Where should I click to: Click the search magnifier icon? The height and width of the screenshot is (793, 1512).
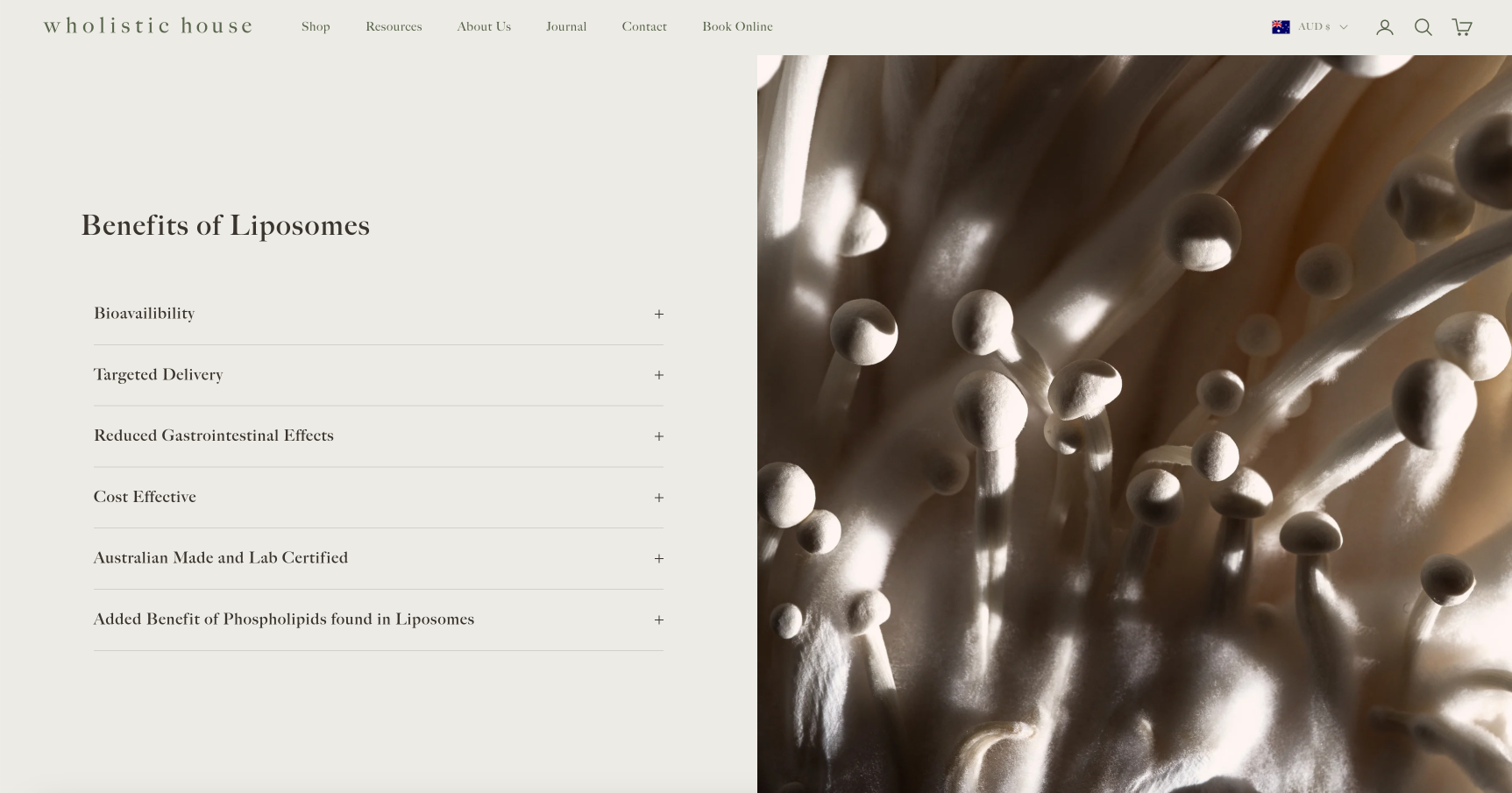pyautogui.click(x=1423, y=27)
